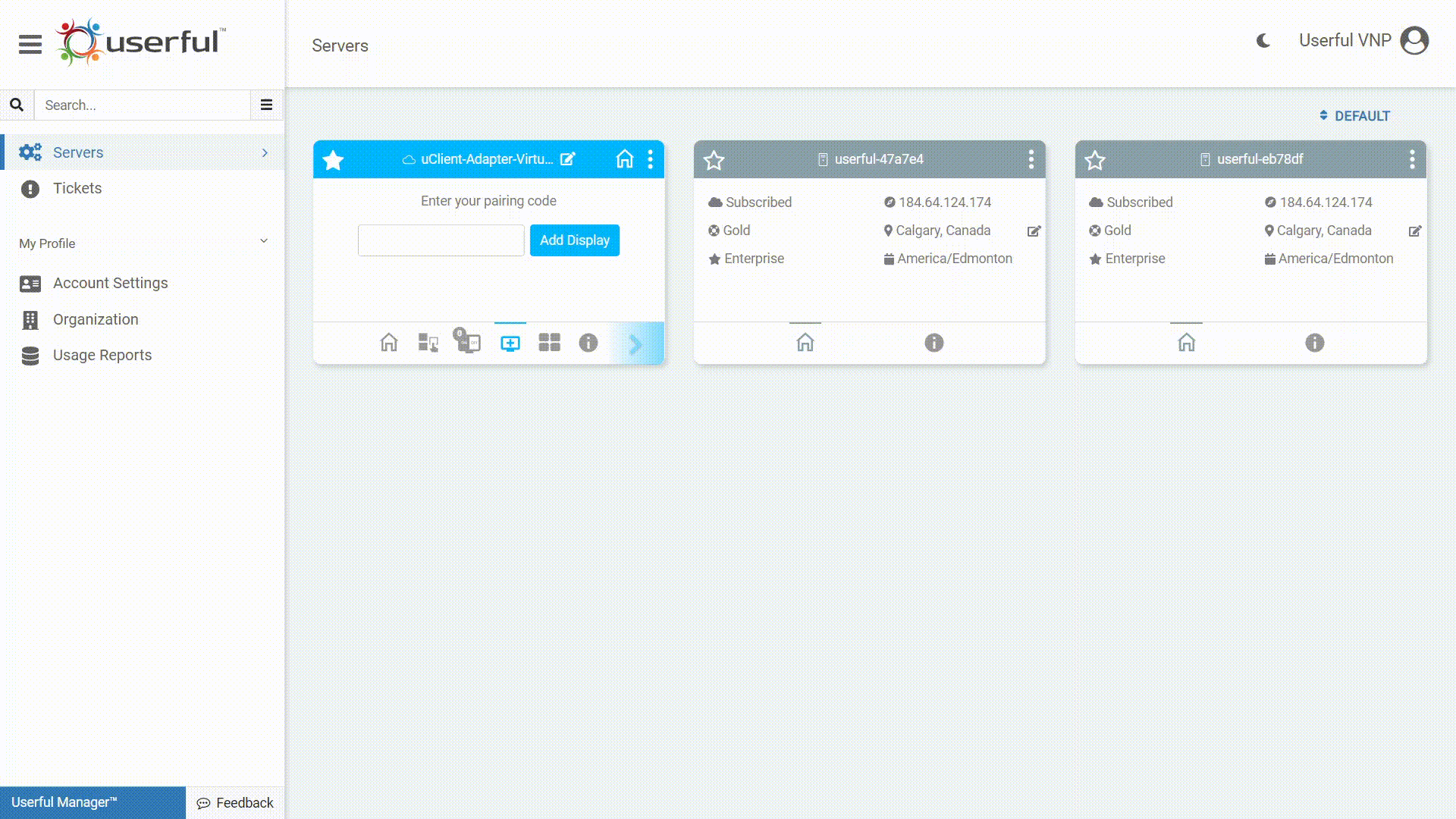The height and width of the screenshot is (819, 1456).
Task: Click the Add Display button
Action: 575,240
